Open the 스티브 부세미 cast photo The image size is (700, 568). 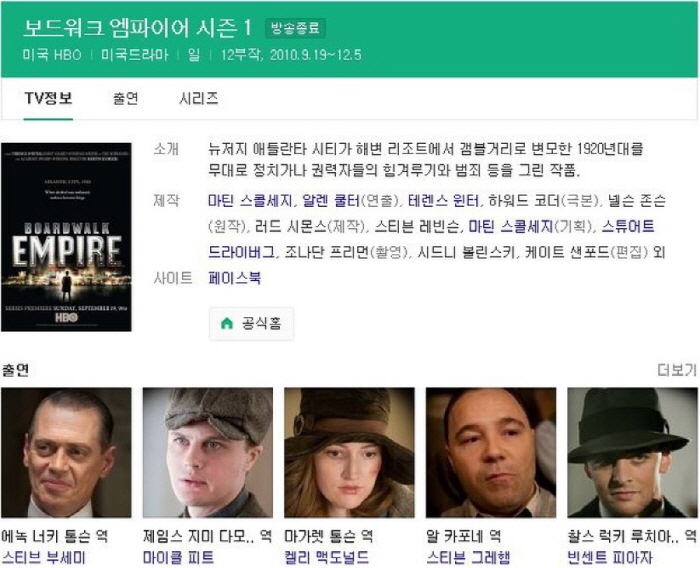(66, 452)
